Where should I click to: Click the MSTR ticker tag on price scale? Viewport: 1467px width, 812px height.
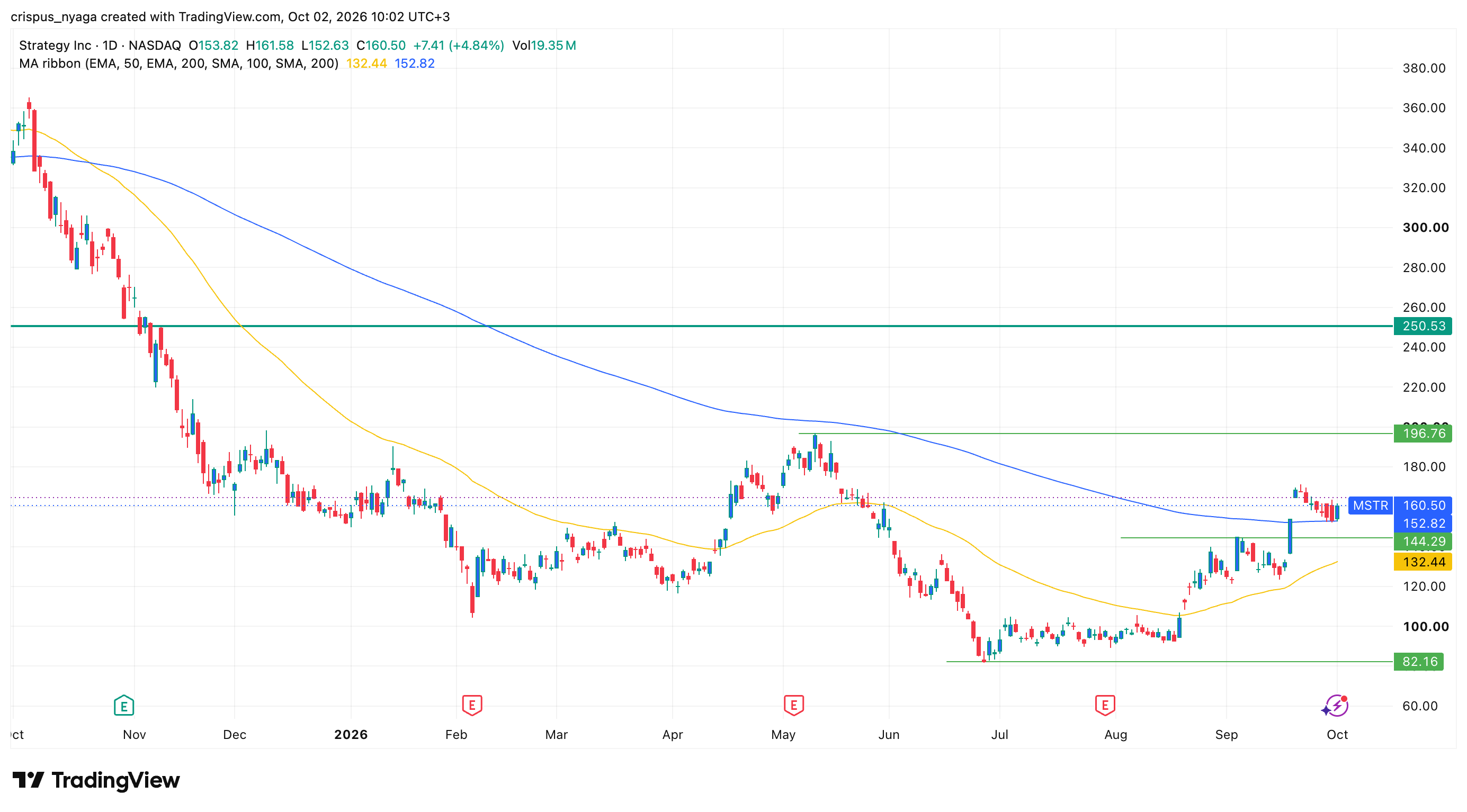(x=1370, y=506)
